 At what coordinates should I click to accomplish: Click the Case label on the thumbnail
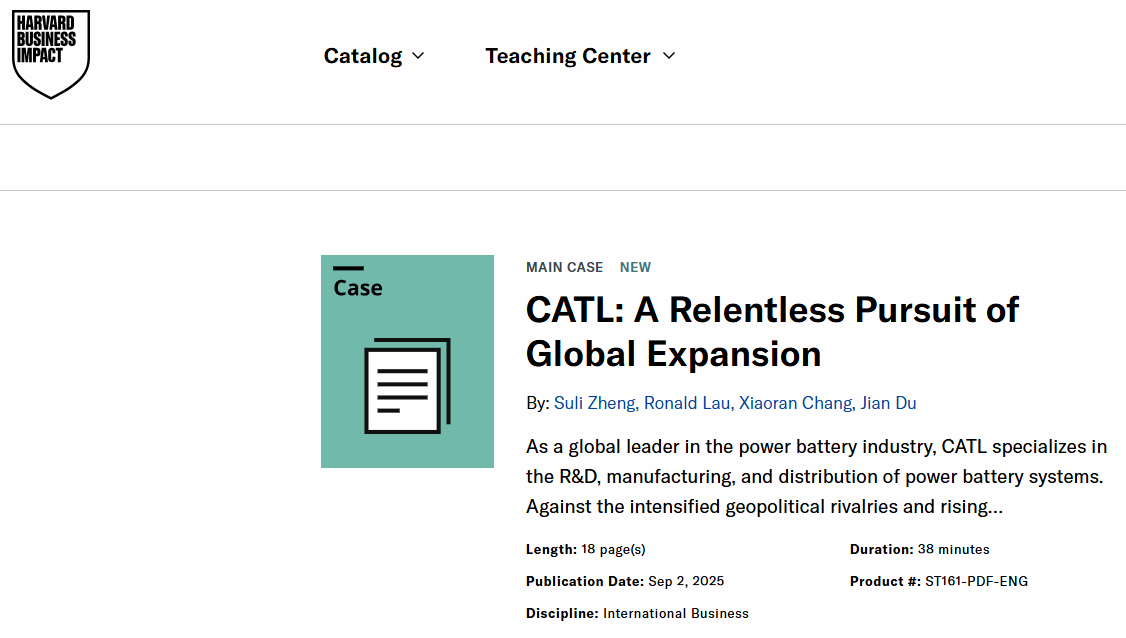(358, 288)
